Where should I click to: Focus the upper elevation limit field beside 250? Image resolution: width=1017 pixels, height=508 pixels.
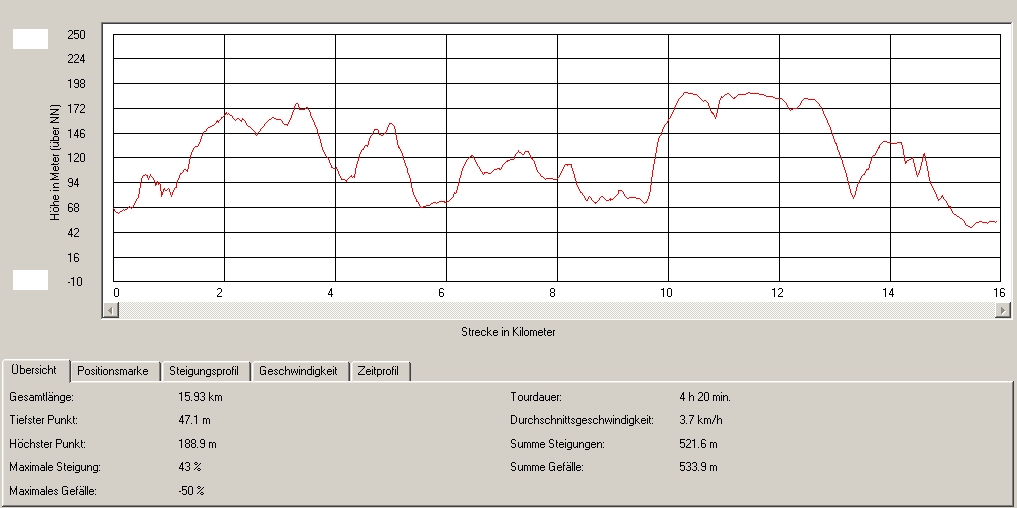coord(30,39)
